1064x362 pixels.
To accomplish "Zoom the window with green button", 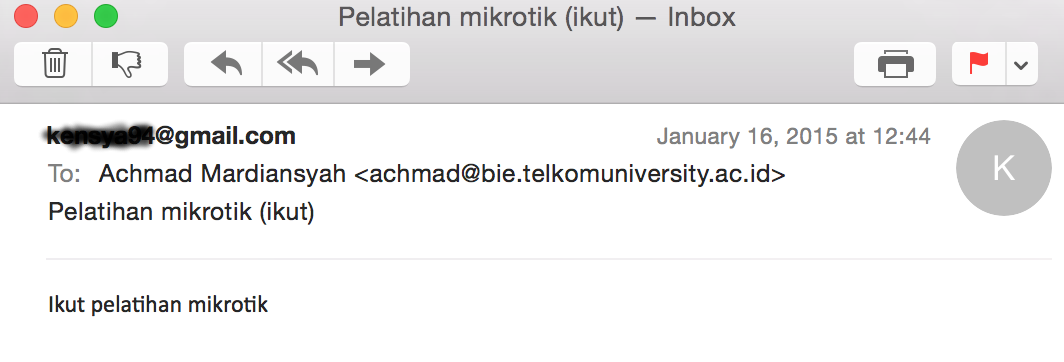I will point(106,16).
